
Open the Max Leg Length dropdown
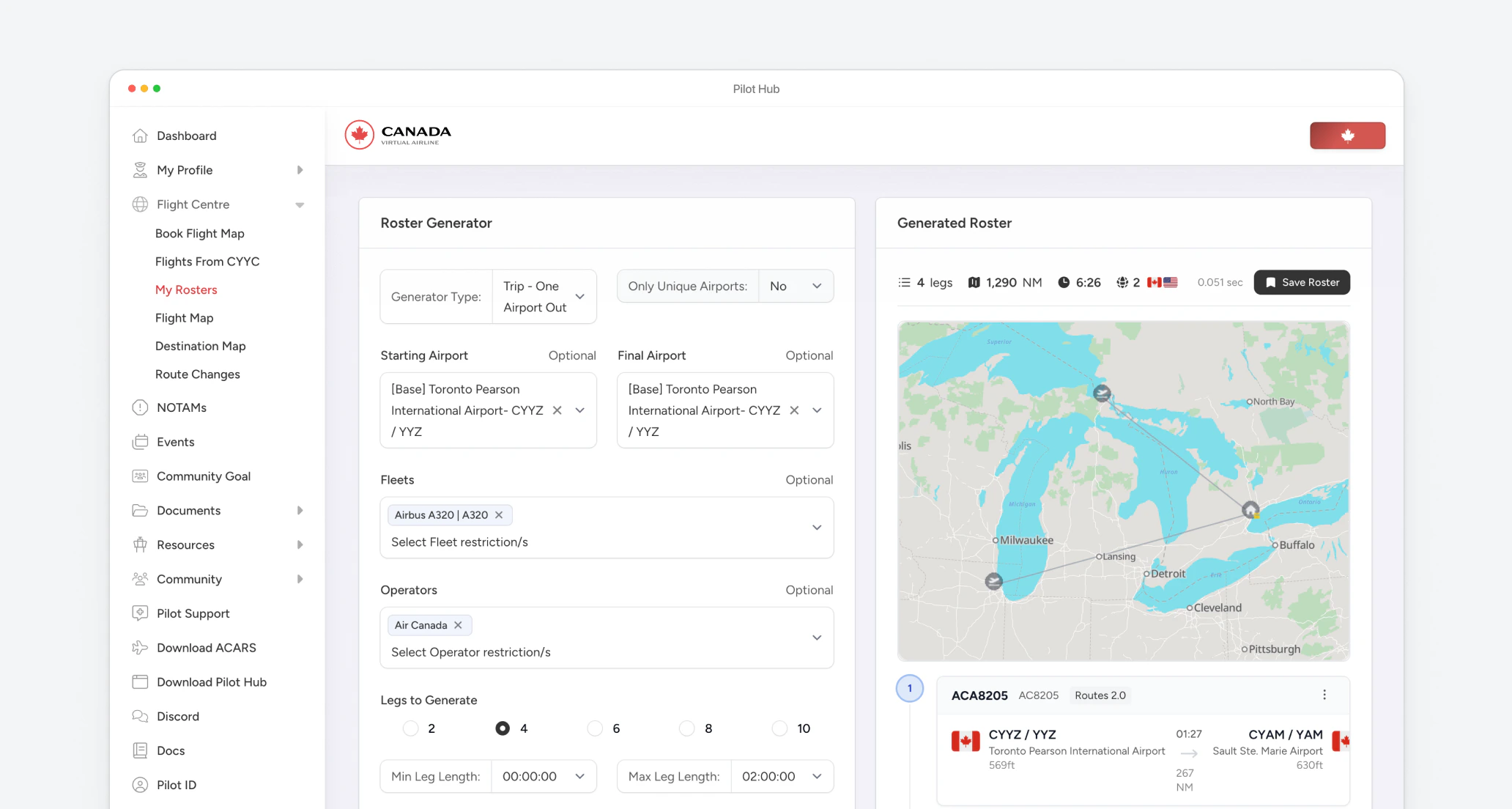coord(782,777)
